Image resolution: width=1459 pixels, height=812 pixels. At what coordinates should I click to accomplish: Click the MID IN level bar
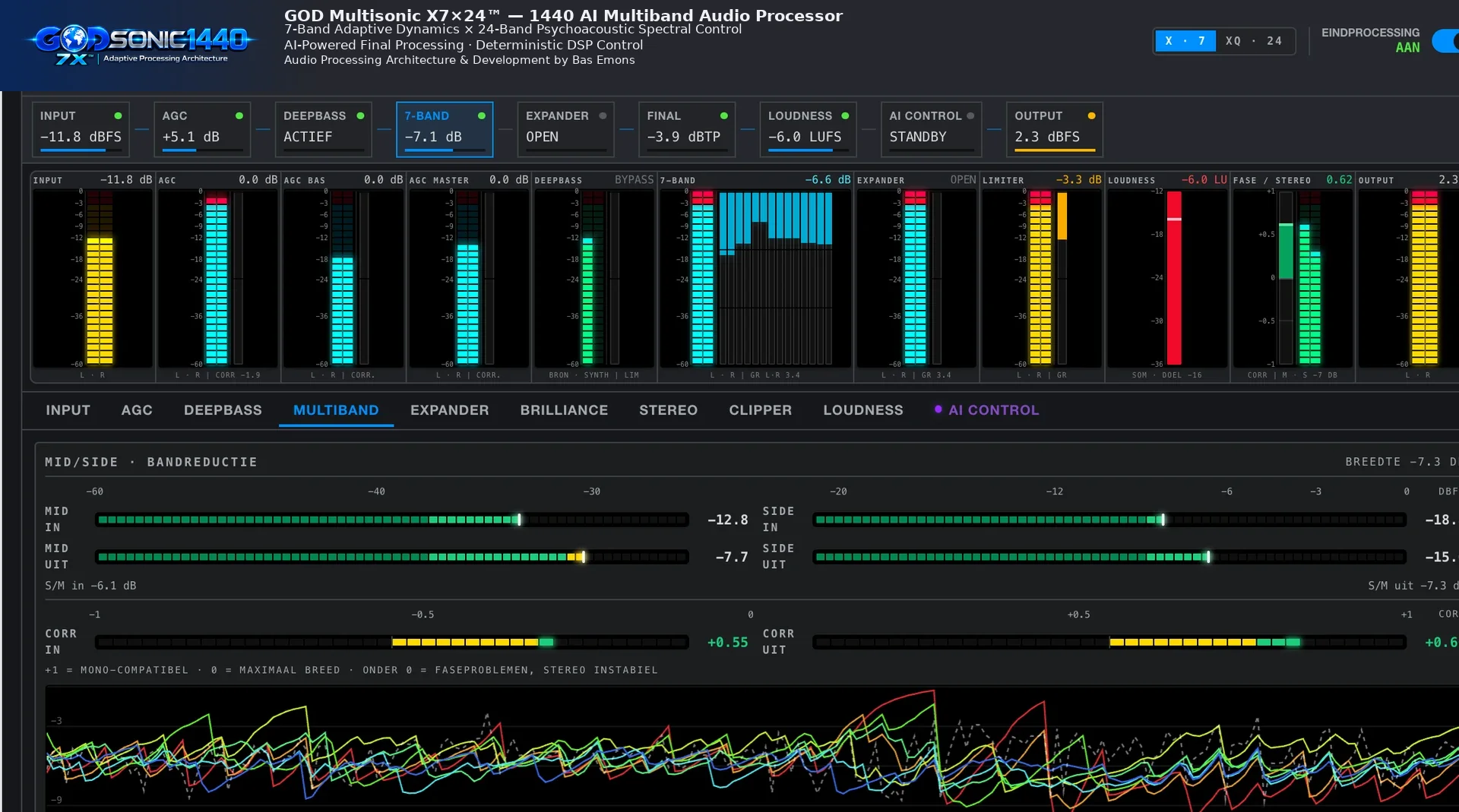point(392,520)
